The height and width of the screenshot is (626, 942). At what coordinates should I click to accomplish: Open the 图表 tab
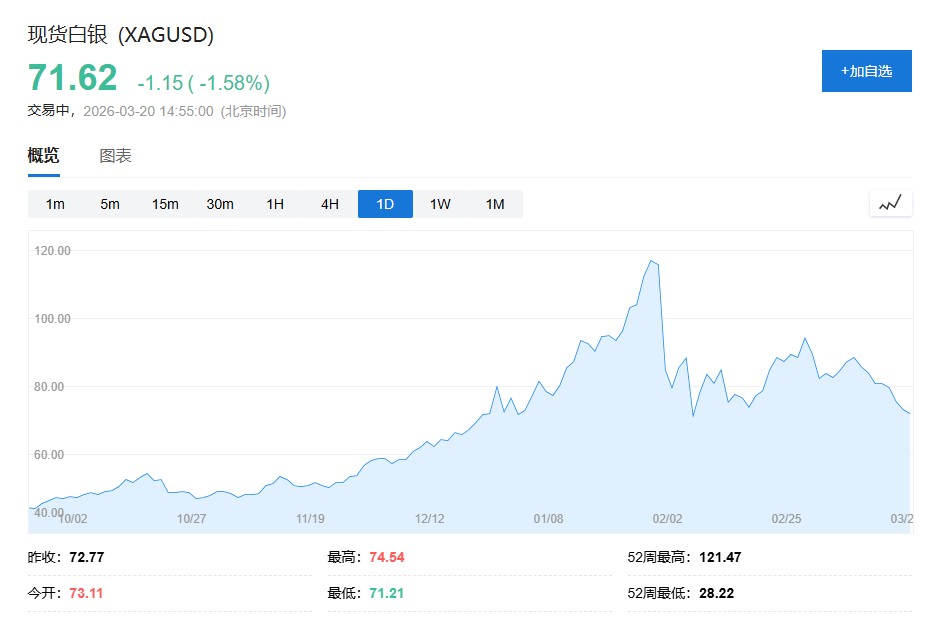[115, 156]
